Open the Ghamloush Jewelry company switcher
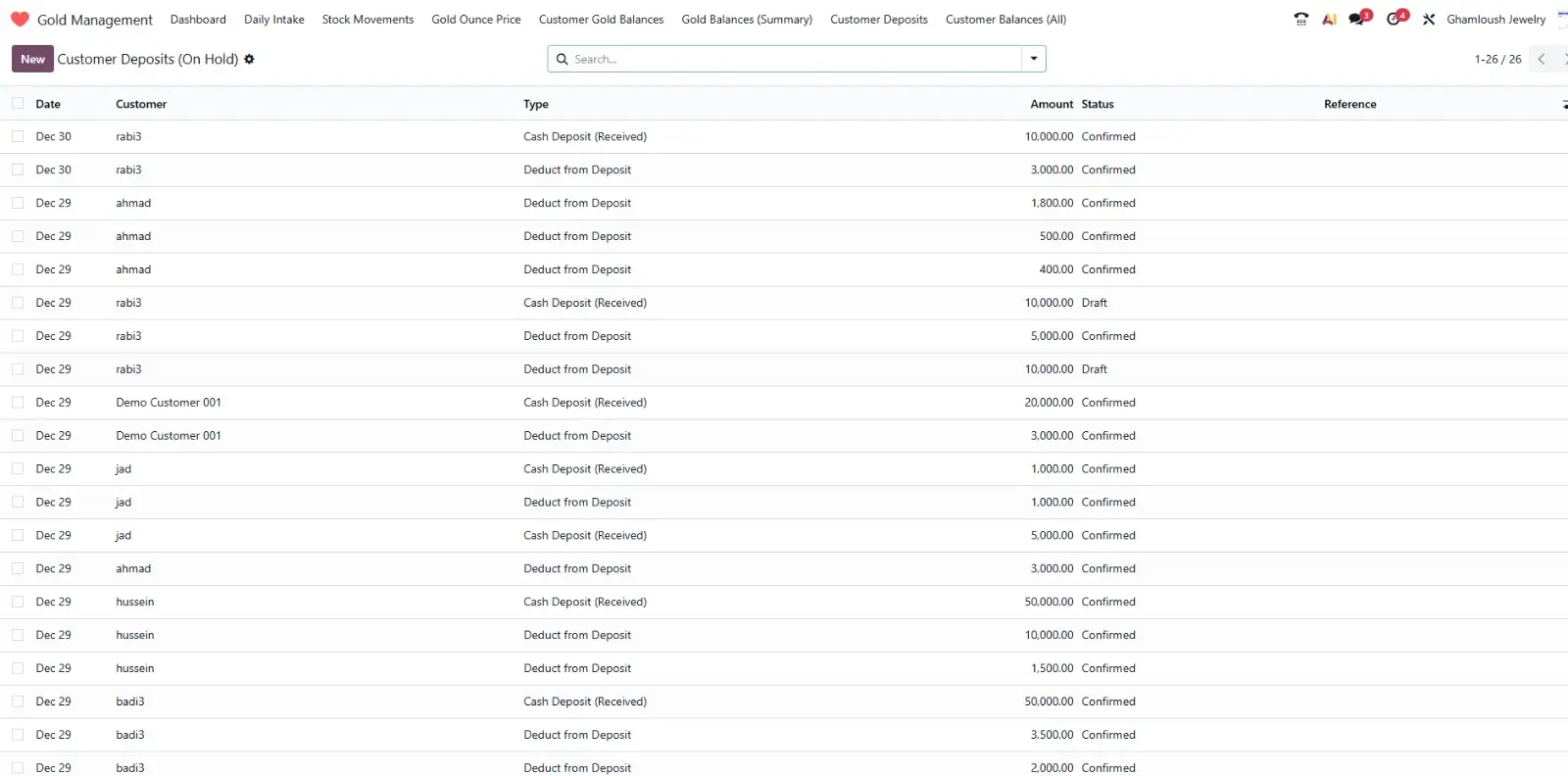The image size is (1568, 776). click(x=1495, y=20)
